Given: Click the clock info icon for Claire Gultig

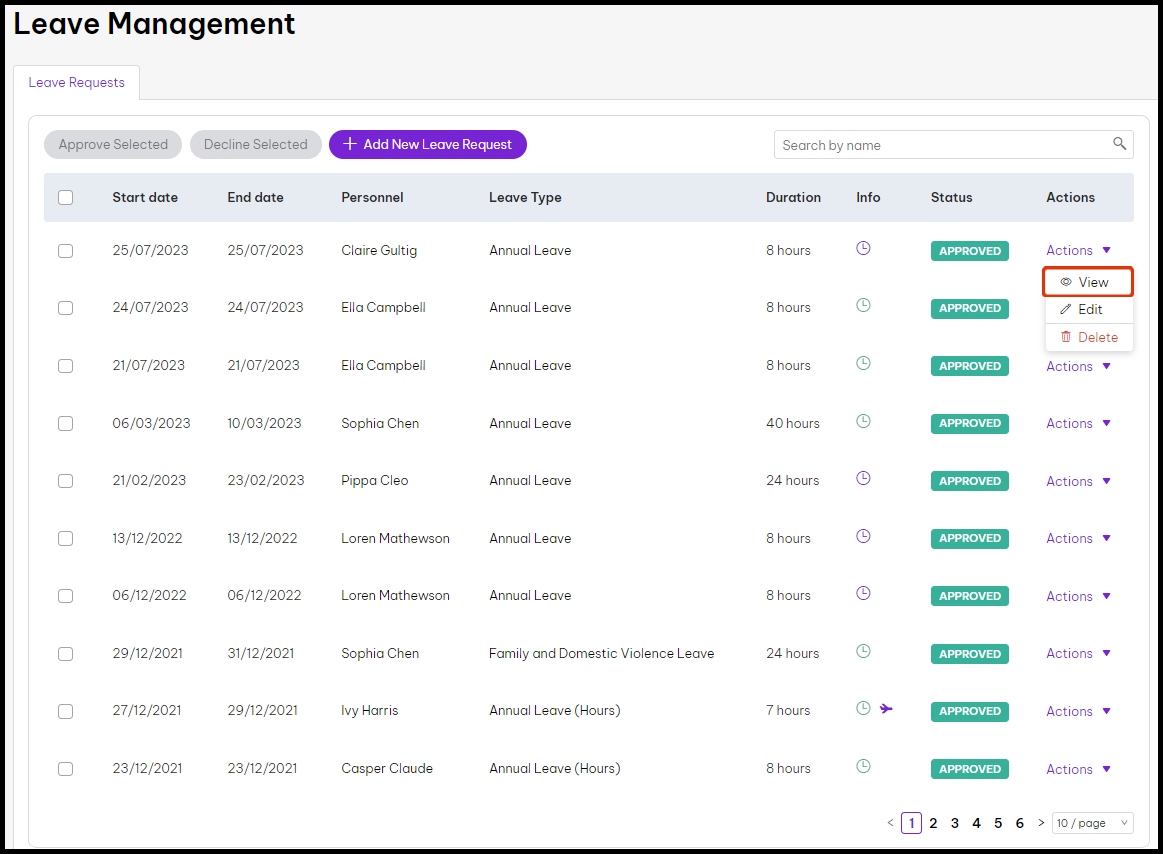Looking at the screenshot, I should point(864,248).
